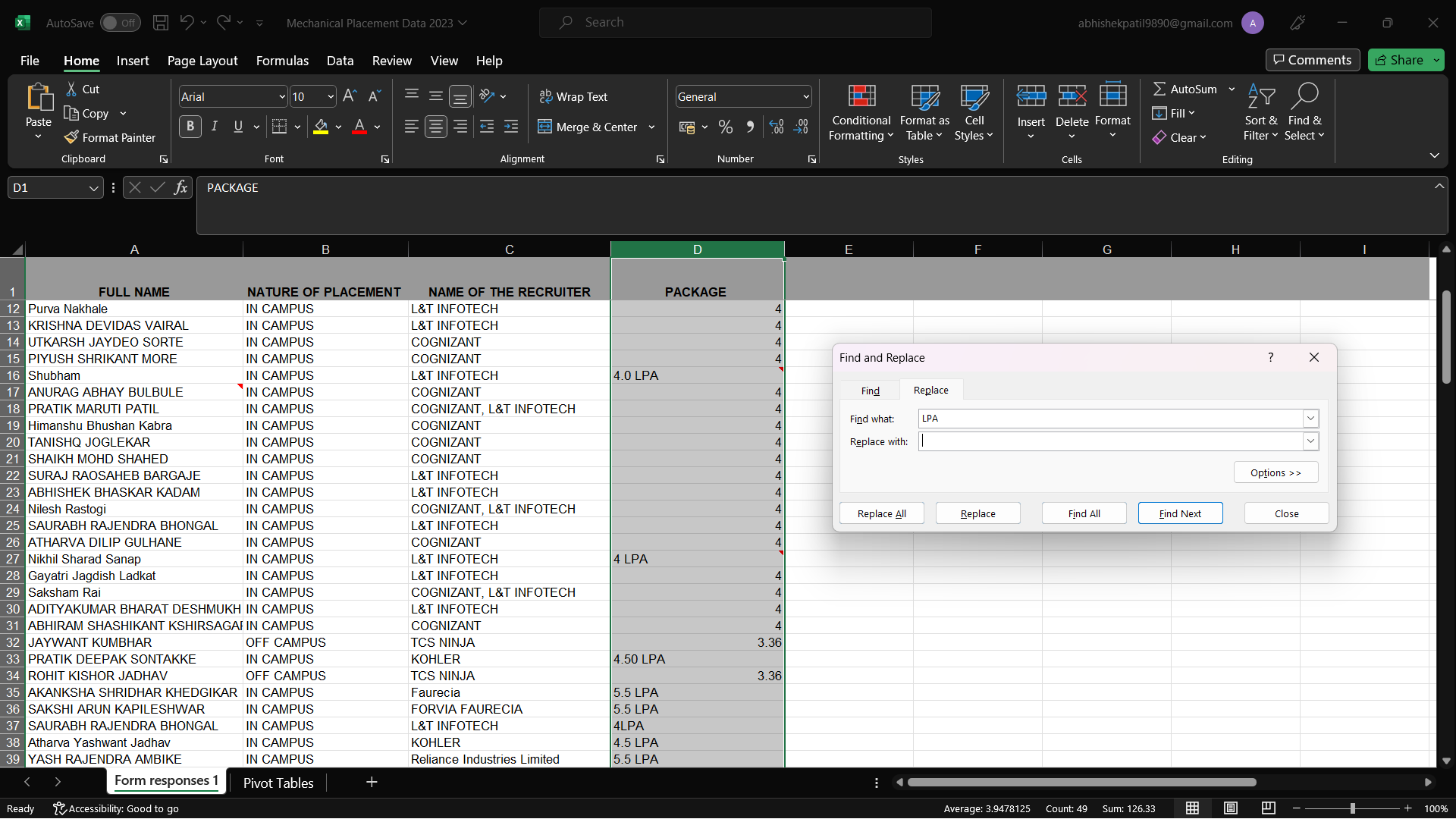1456x819 pixels.
Task: Click the Format Painter icon
Action: click(72, 137)
